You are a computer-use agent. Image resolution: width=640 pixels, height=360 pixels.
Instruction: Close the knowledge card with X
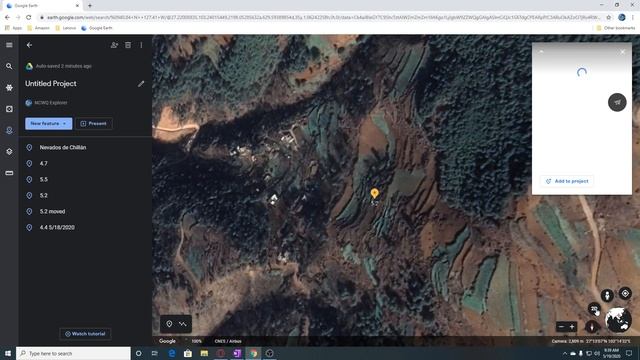click(622, 52)
